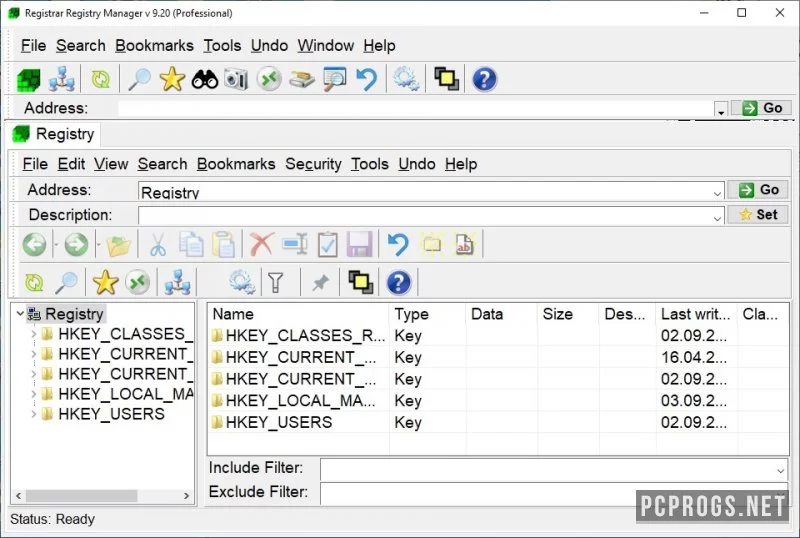Click the gears options icon in top toolbar
This screenshot has height=538, width=800.
click(x=406, y=80)
